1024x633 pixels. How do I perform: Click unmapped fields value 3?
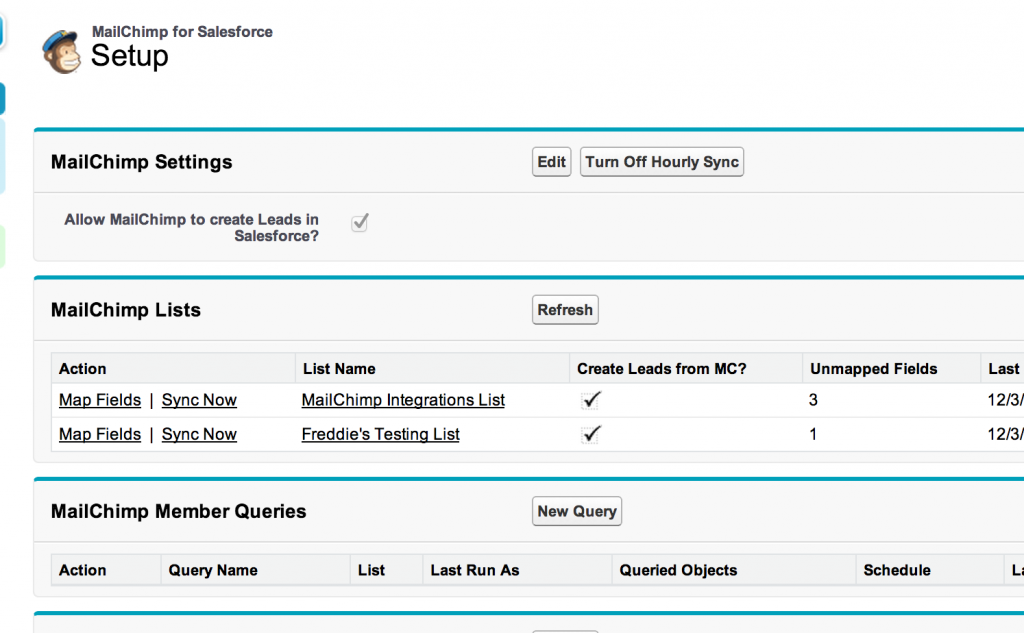(813, 400)
